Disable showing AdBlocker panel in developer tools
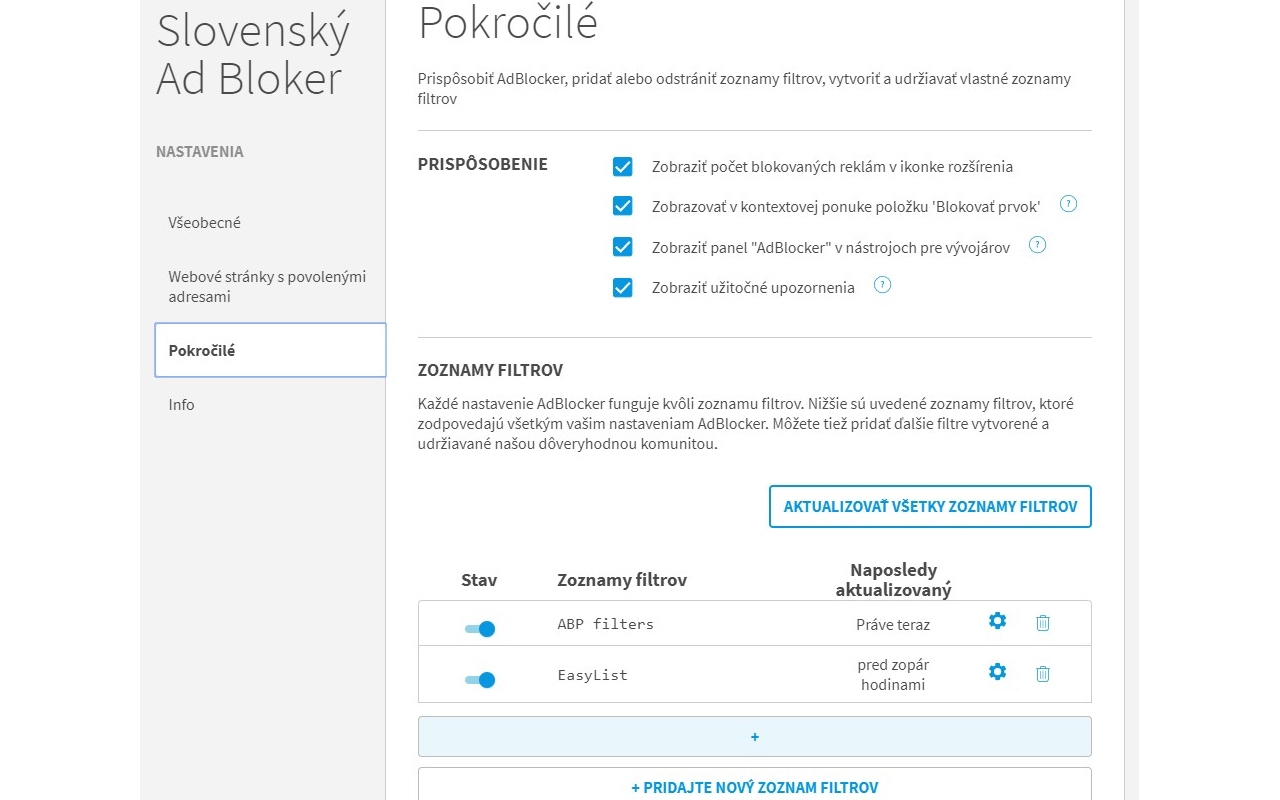The height and width of the screenshot is (800, 1280). (623, 246)
